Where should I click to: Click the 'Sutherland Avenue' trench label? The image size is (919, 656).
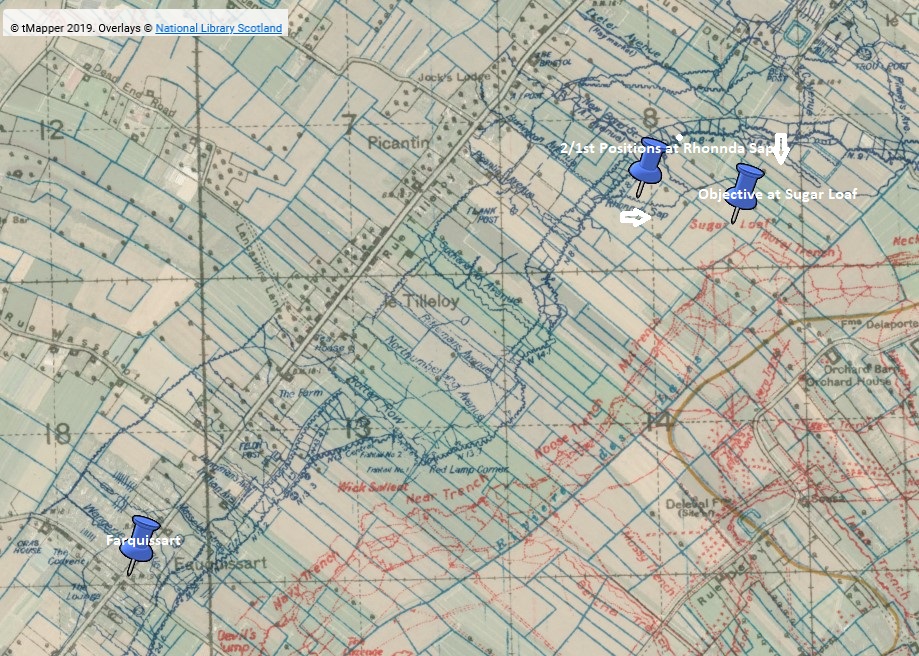click(x=478, y=271)
